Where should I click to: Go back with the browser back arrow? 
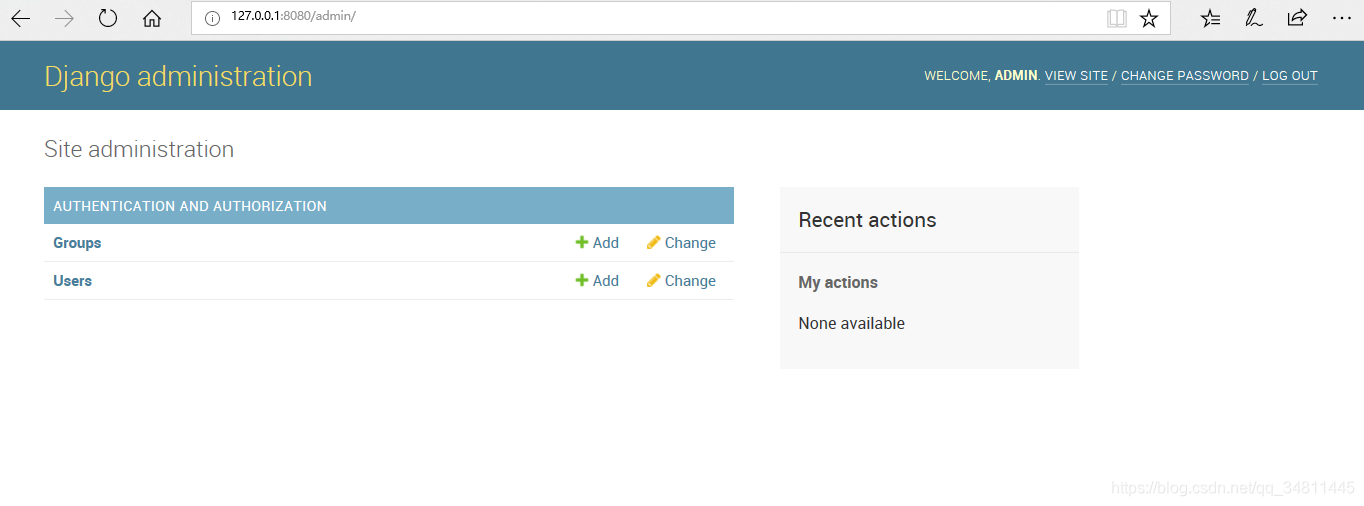pyautogui.click(x=20, y=18)
